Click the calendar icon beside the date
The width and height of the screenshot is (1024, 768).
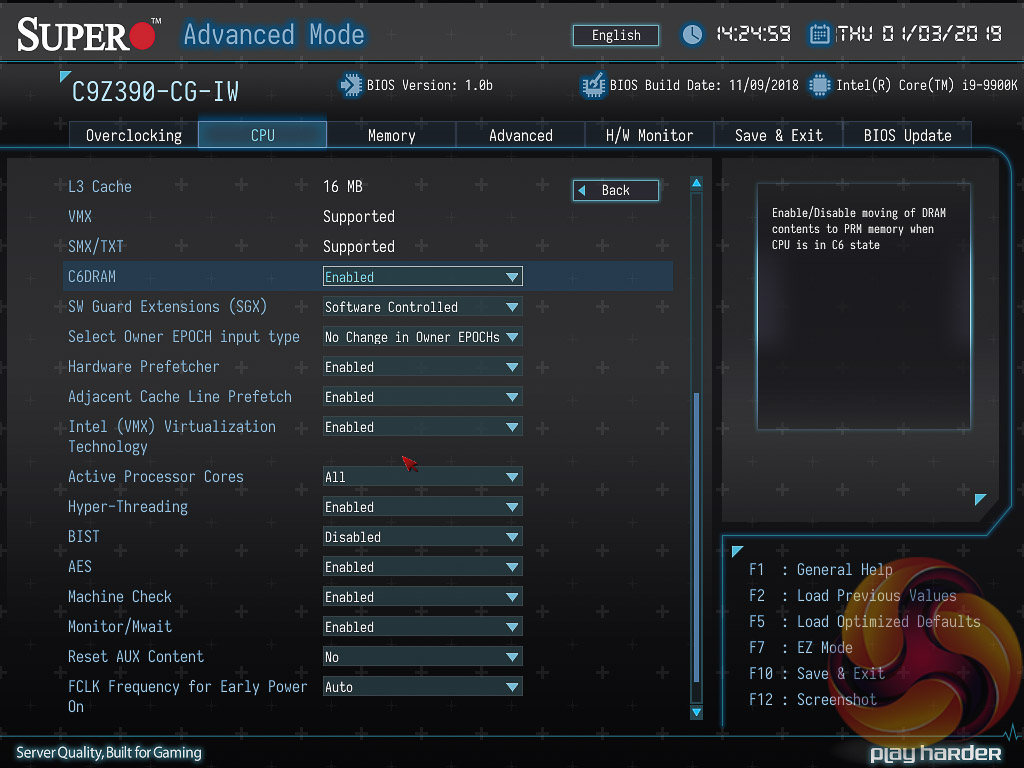(x=819, y=34)
